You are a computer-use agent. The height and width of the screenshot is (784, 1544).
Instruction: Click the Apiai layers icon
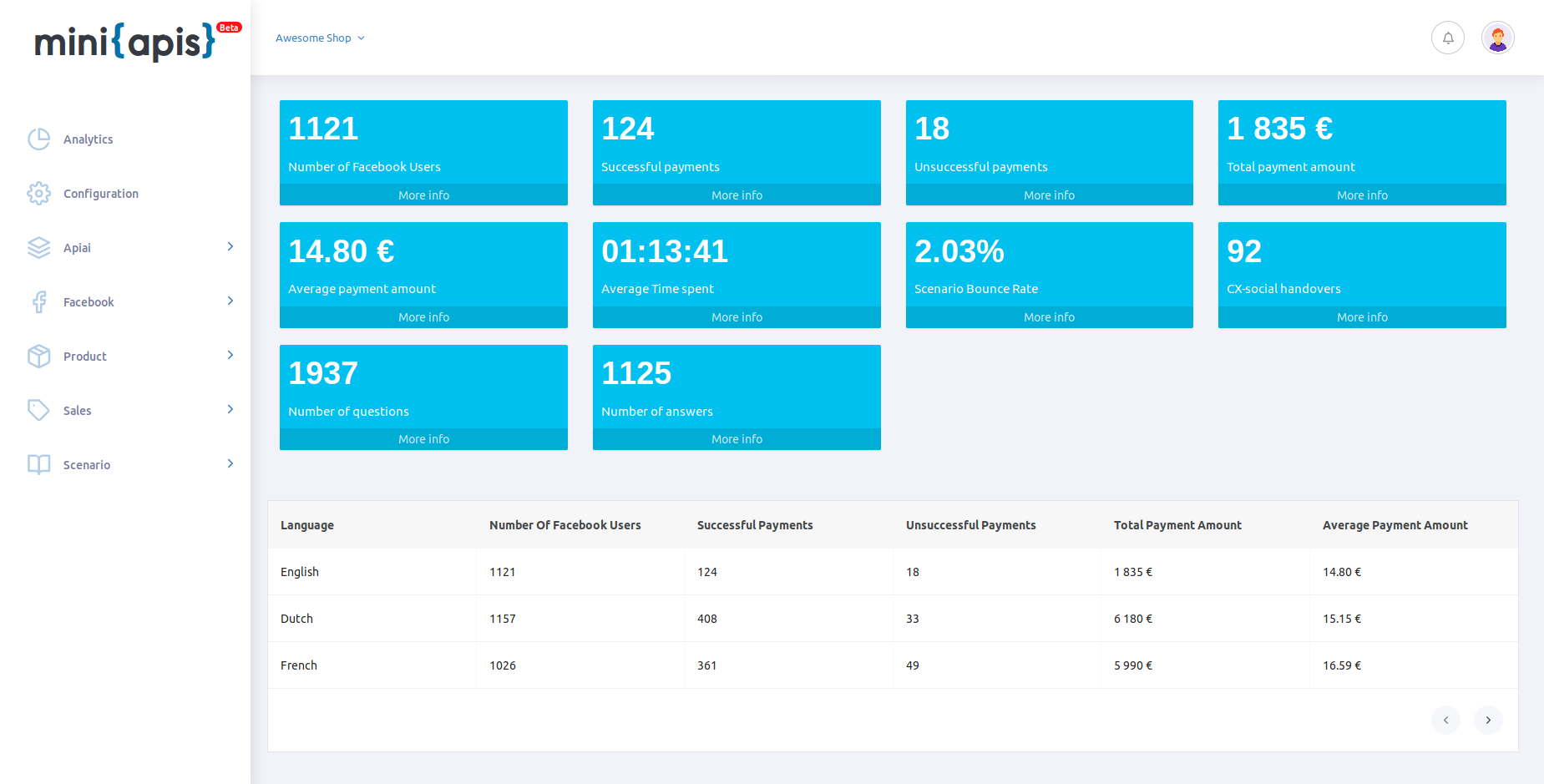(38, 248)
